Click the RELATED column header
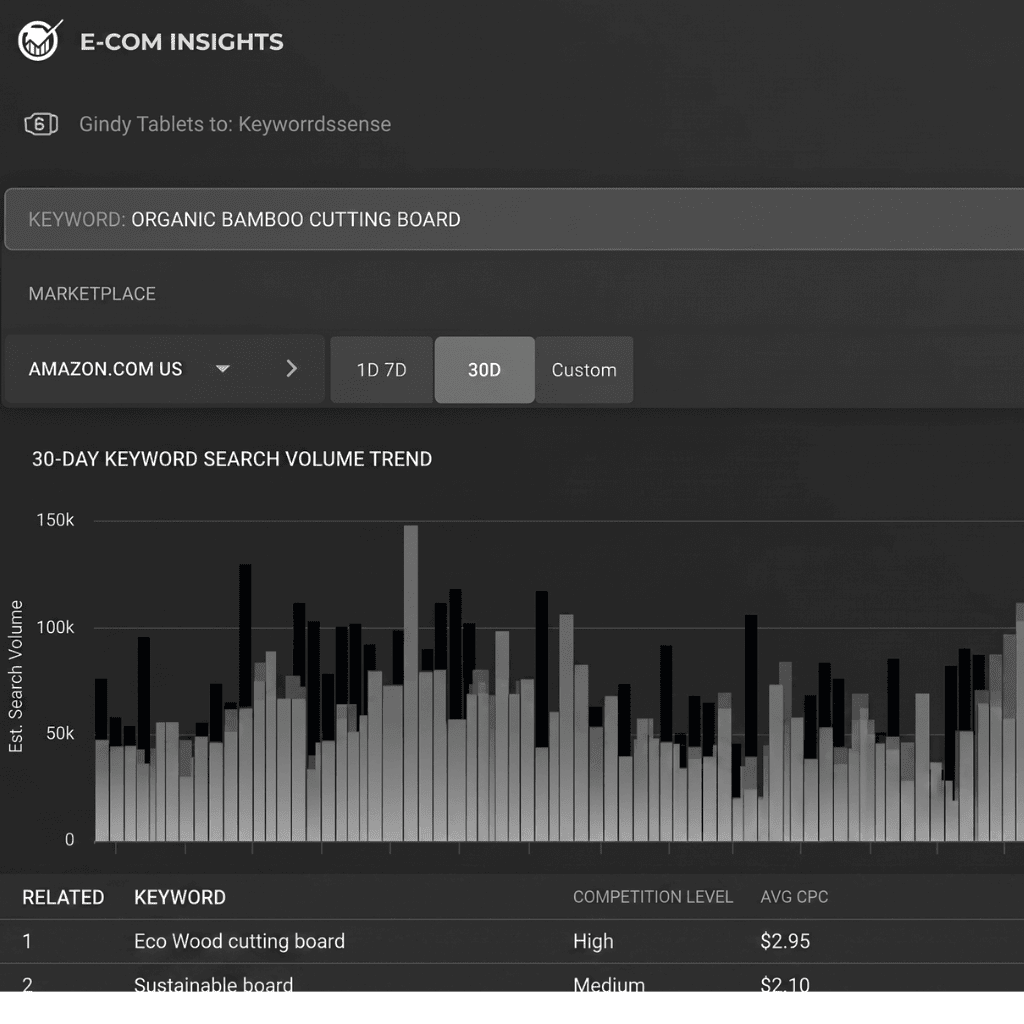 63,897
